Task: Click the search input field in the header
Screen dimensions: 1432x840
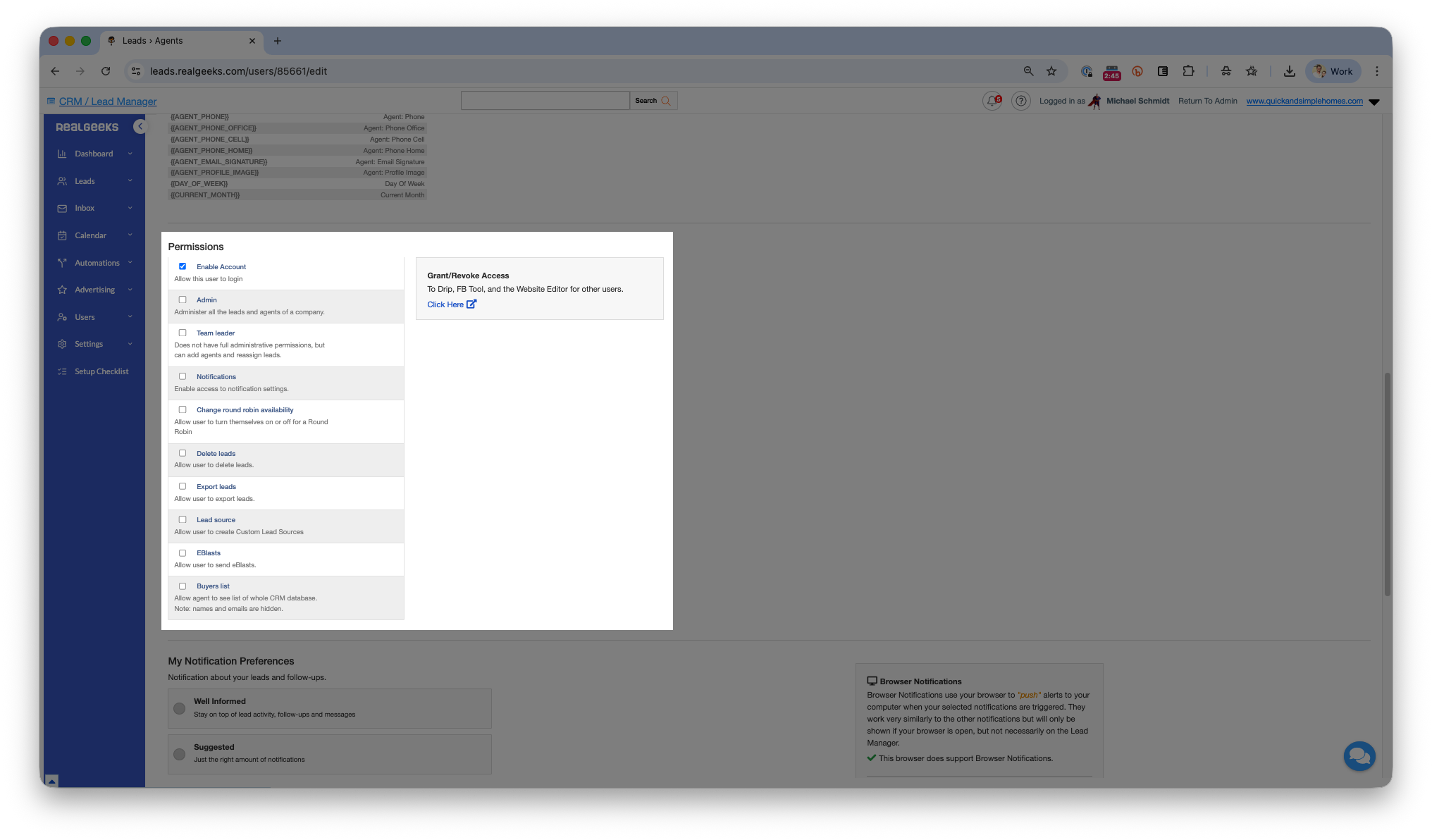Action: pyautogui.click(x=545, y=101)
